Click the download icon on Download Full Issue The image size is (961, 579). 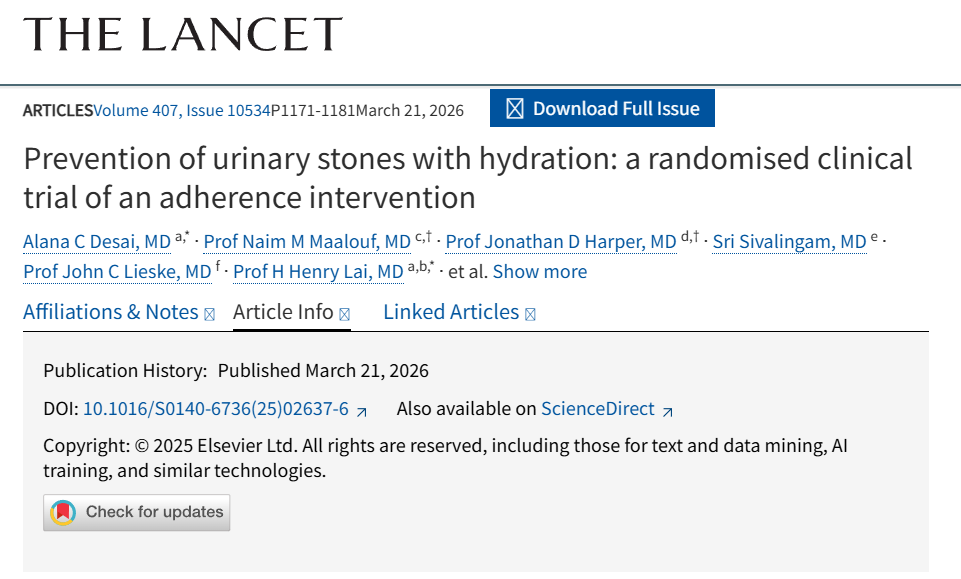515,109
